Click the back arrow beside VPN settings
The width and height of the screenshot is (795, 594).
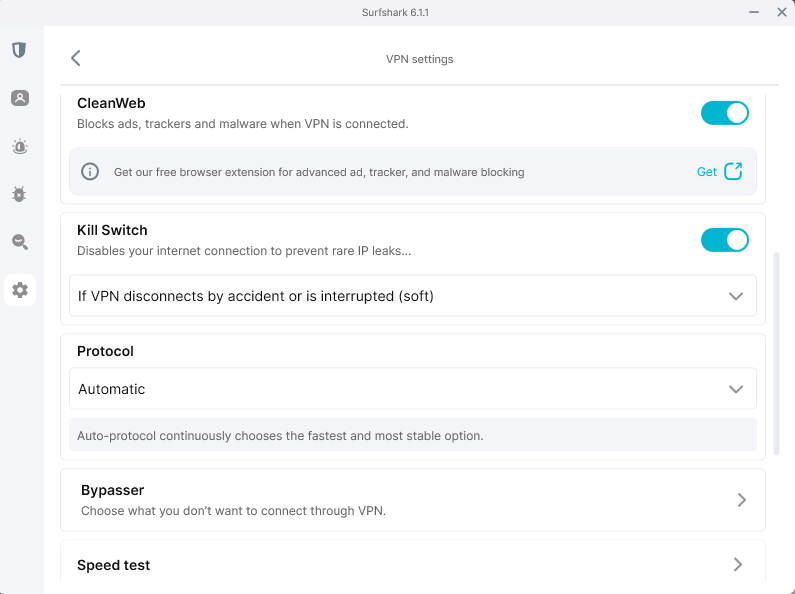(x=76, y=58)
